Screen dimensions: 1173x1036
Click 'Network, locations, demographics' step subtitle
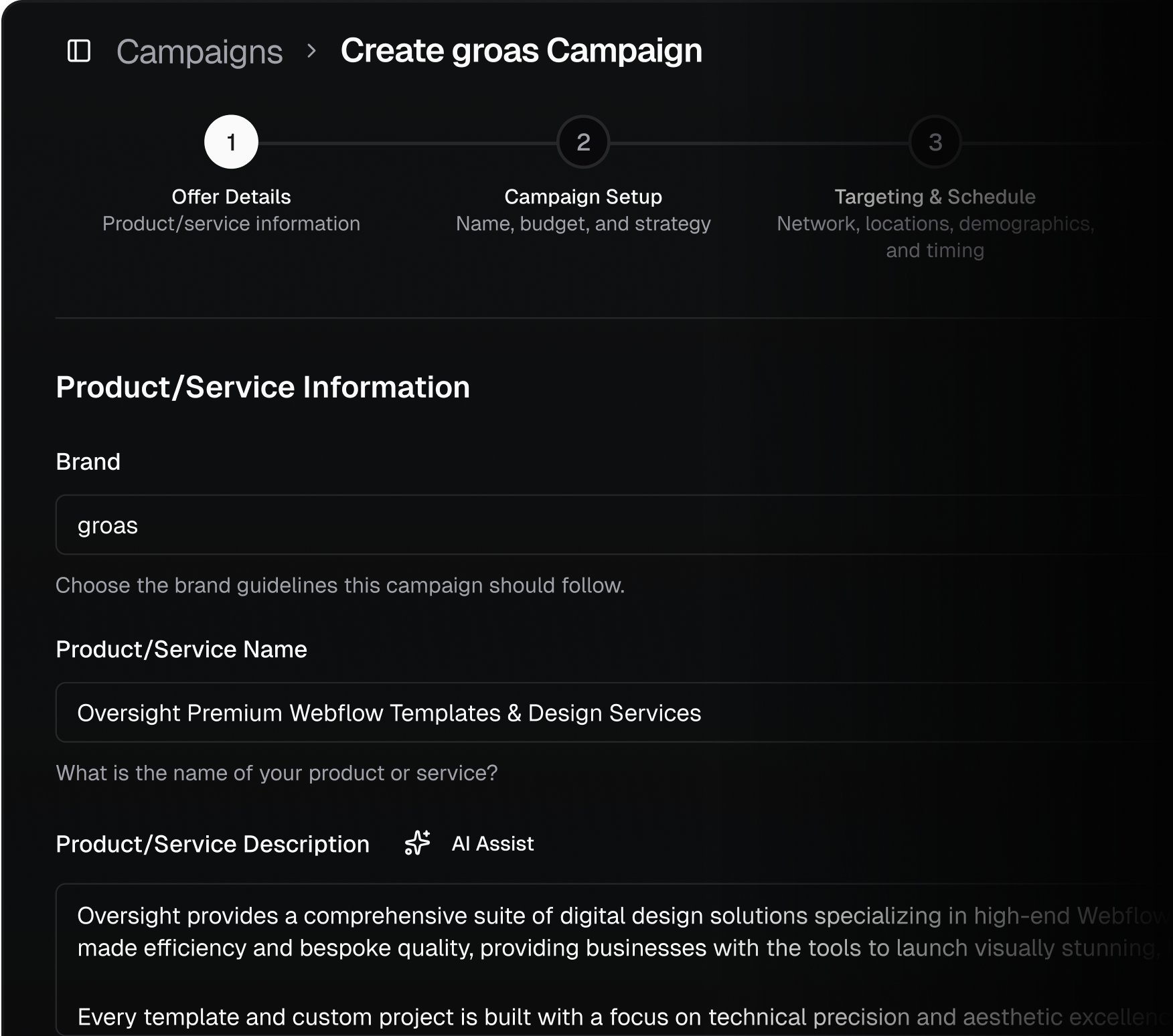click(x=935, y=237)
